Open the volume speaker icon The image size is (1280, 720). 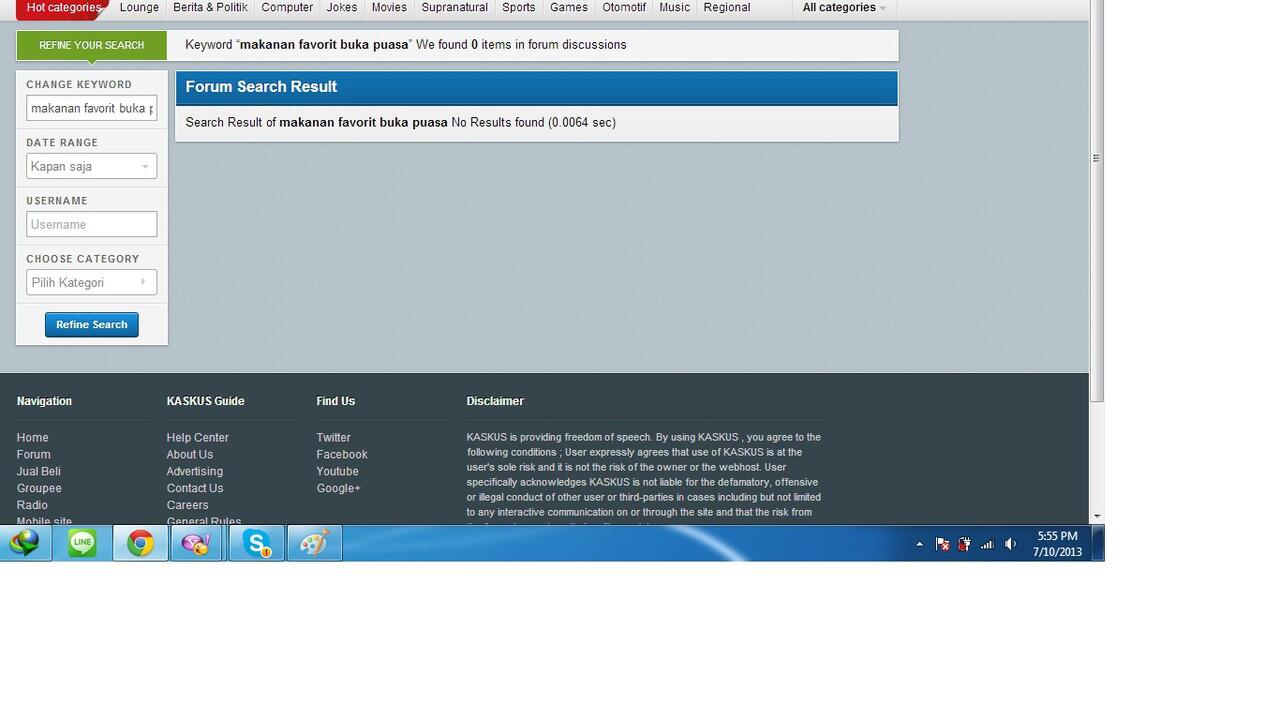[x=1010, y=544]
